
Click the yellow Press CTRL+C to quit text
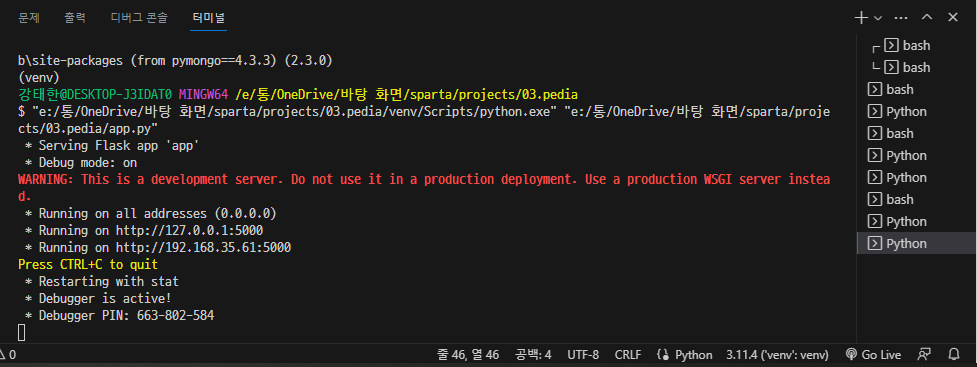pyautogui.click(x=88, y=264)
